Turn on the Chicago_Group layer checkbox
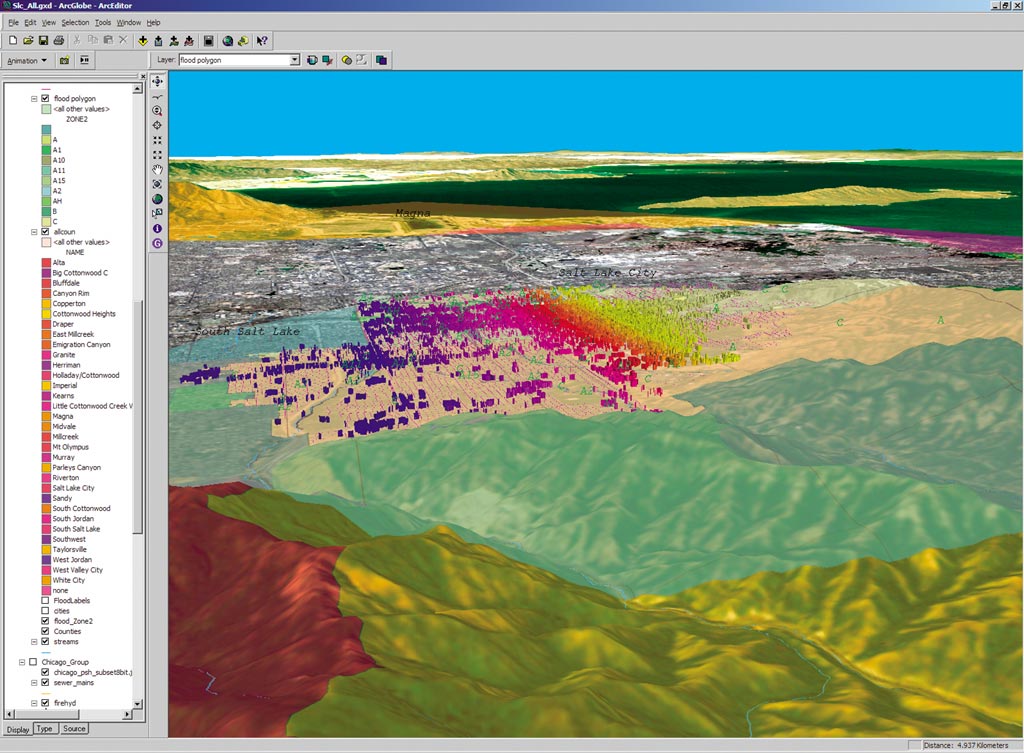1024x753 pixels. (33, 662)
